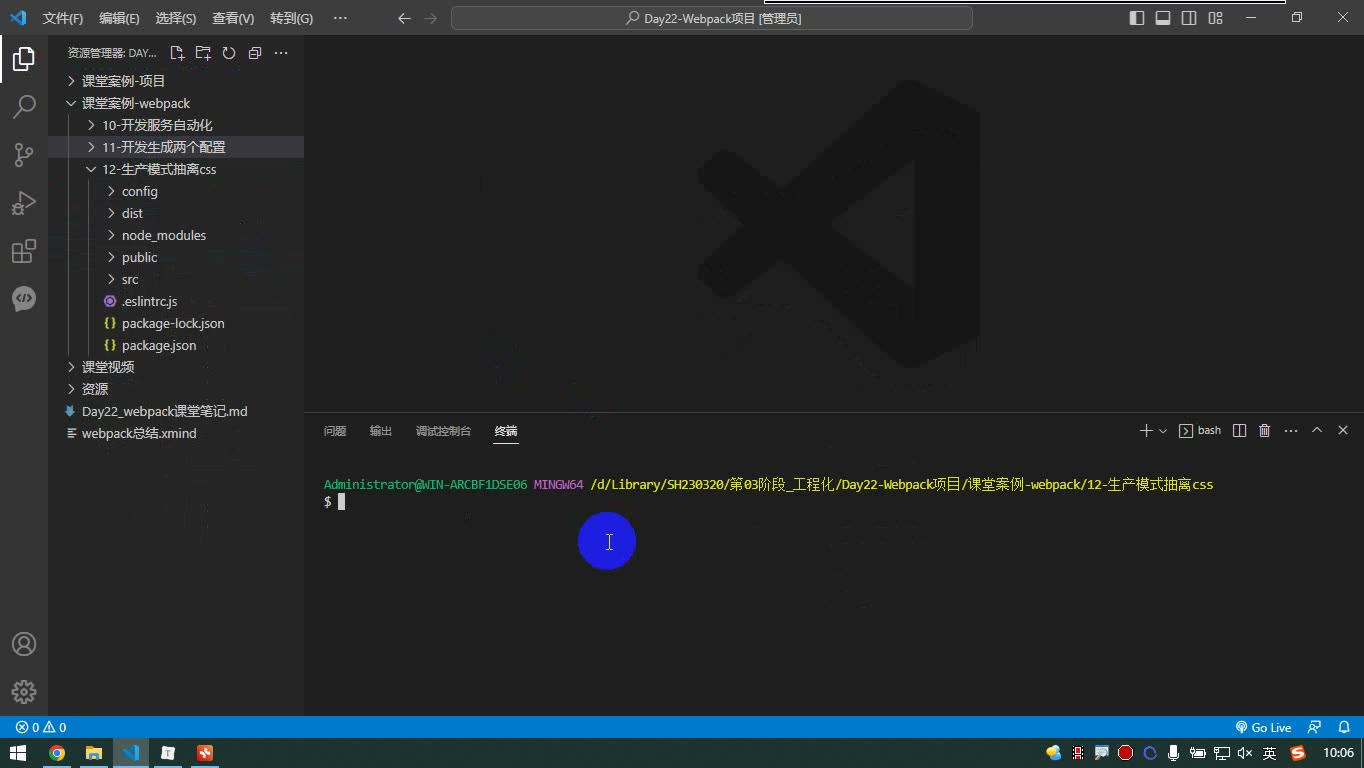Open File Explorer from the taskbar
1364x768 pixels.
click(94, 753)
